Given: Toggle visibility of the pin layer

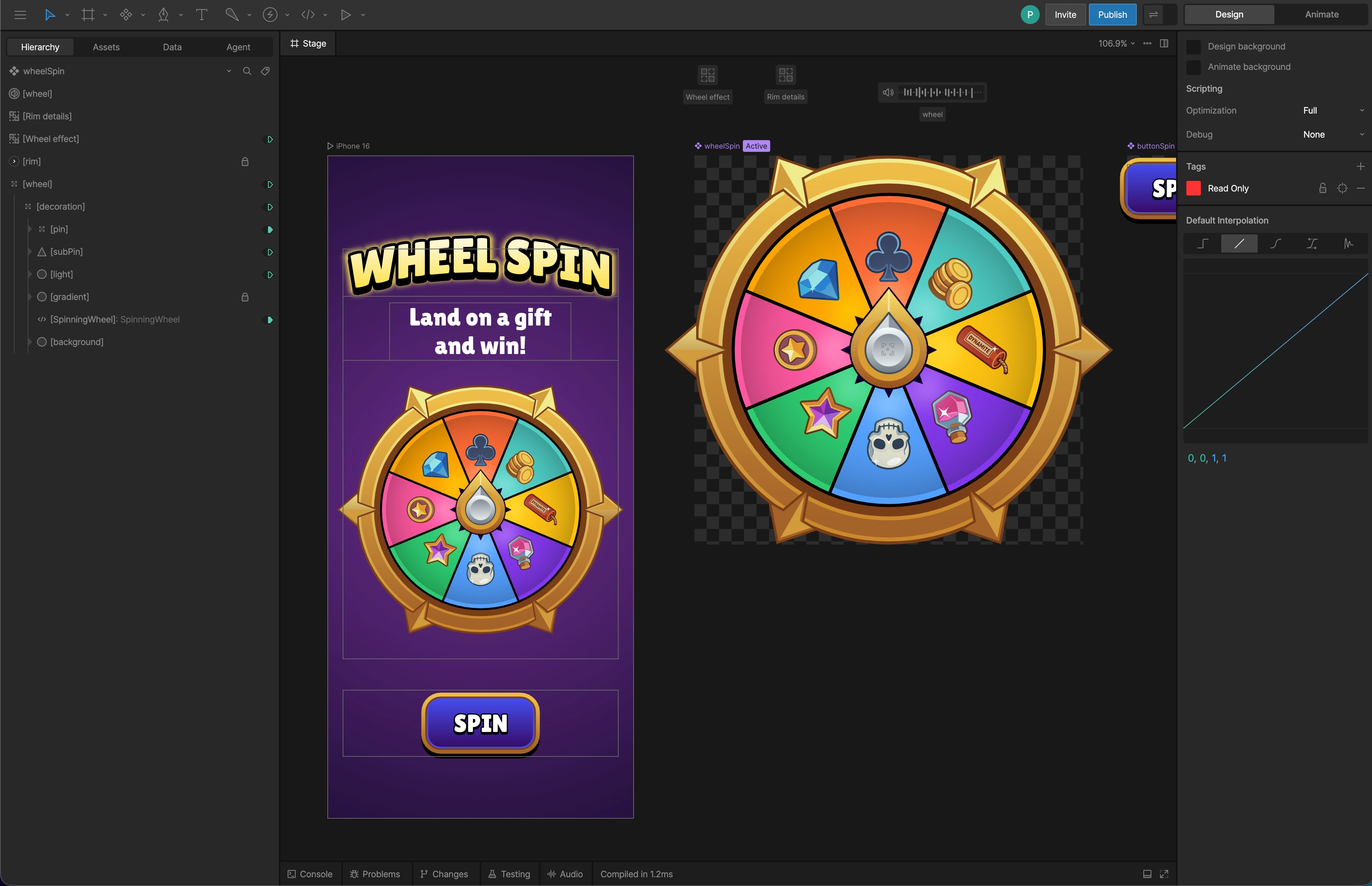Looking at the screenshot, I should coord(269,229).
